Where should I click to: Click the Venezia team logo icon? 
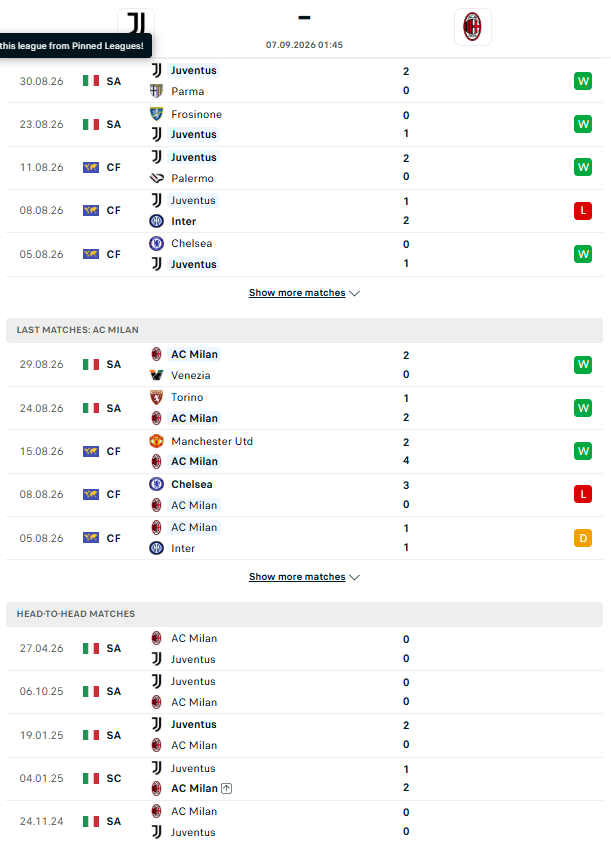[x=157, y=375]
